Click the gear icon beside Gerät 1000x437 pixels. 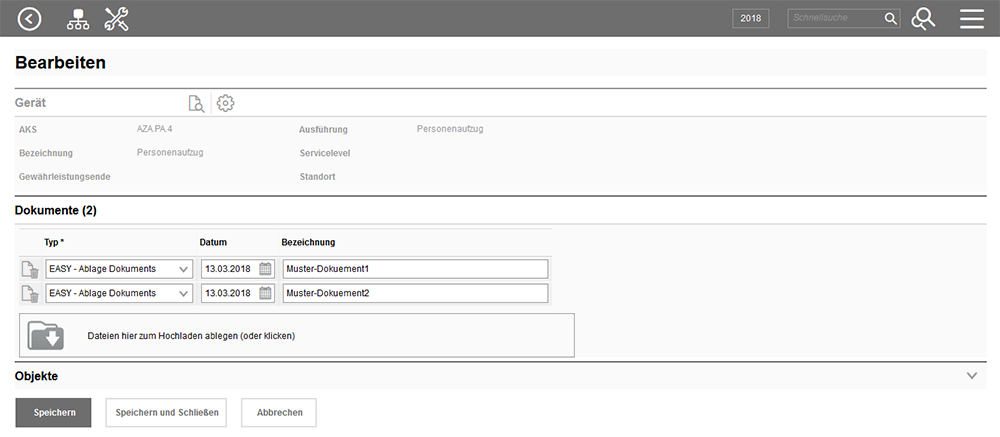(x=225, y=103)
